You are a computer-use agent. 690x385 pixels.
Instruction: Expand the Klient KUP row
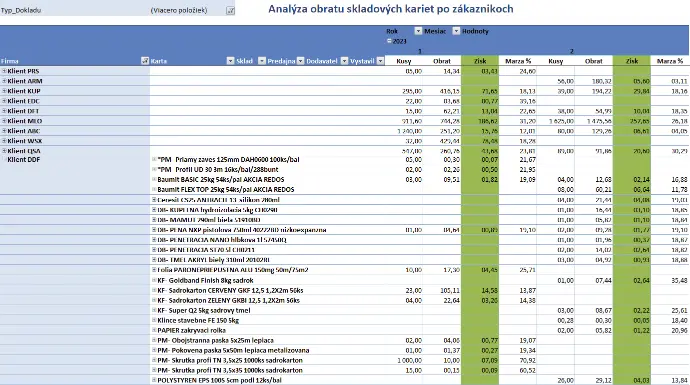pyautogui.click(x=4, y=91)
